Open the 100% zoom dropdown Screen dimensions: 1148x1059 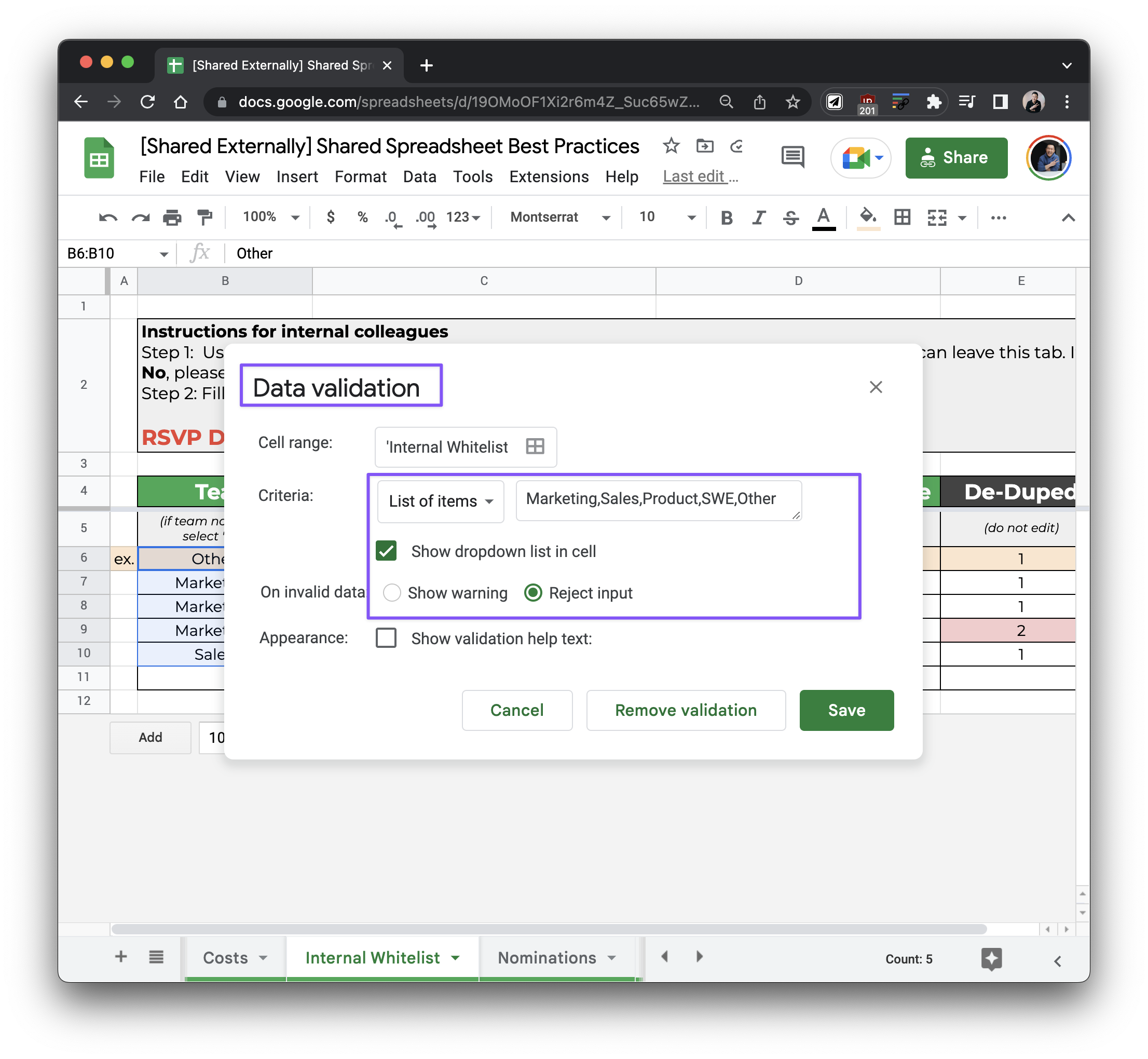pyautogui.click(x=270, y=217)
